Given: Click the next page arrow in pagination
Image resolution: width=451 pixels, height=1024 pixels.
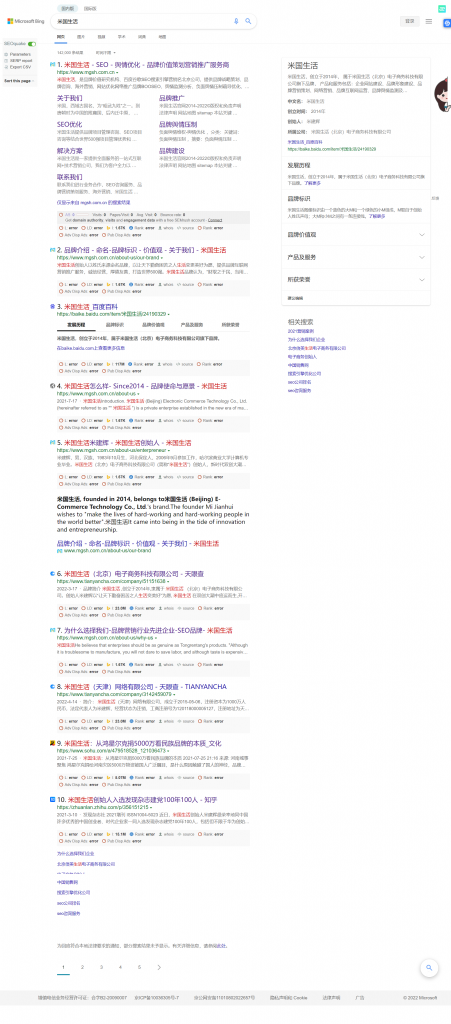Looking at the screenshot, I should pos(159,967).
